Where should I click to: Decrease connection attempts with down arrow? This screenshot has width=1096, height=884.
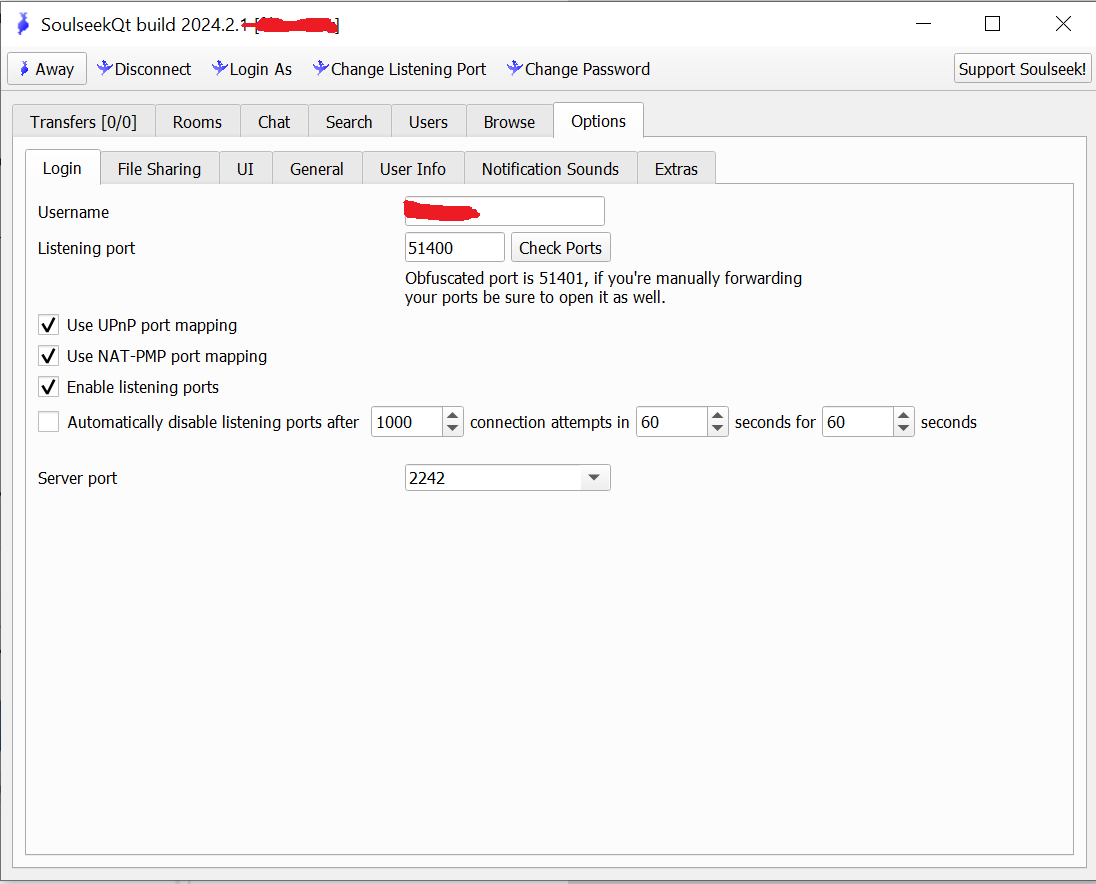click(453, 428)
